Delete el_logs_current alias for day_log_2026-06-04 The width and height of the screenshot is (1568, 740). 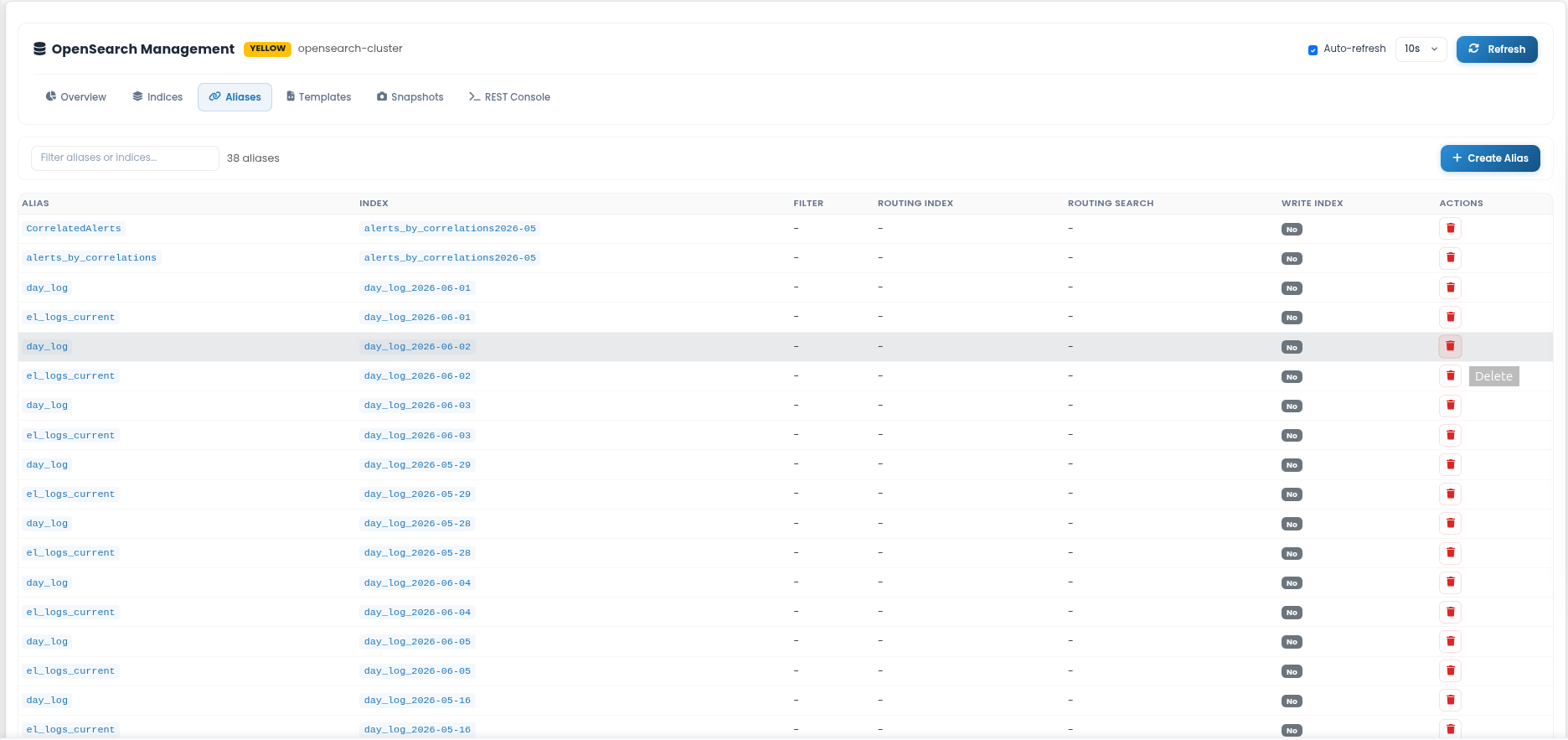tap(1450, 613)
